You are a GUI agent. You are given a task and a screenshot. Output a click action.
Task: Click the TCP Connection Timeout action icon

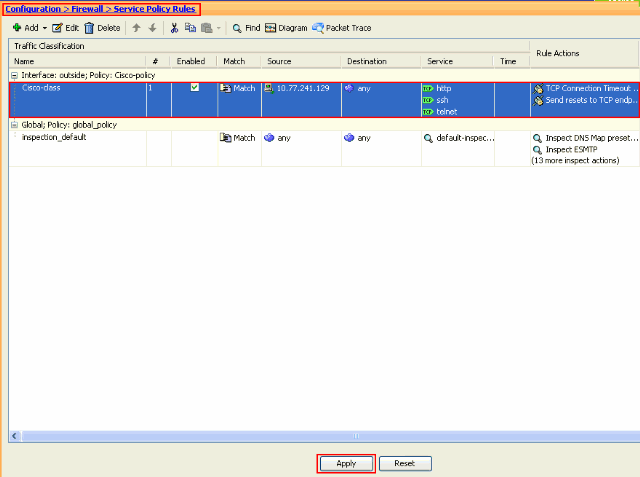point(538,88)
